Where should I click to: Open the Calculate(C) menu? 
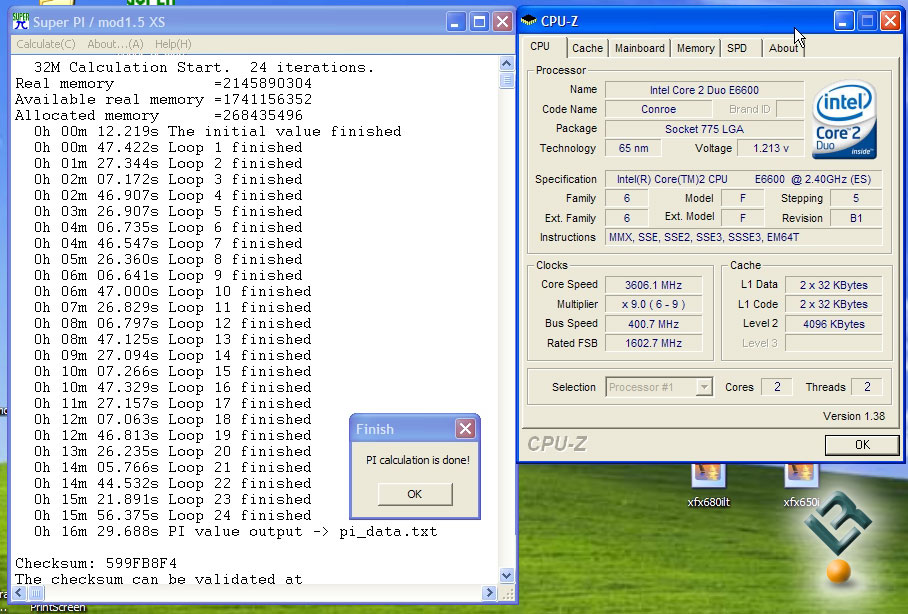click(x=46, y=44)
